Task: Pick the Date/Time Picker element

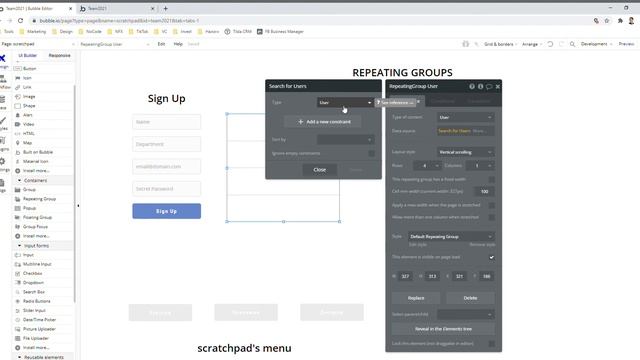Action: coord(39,320)
